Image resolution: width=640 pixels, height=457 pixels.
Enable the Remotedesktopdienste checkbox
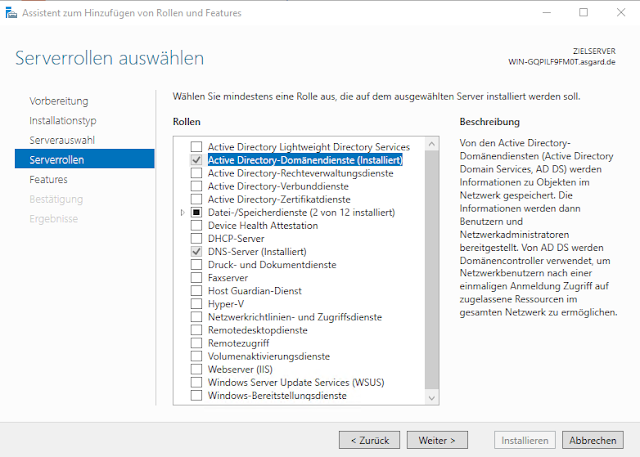tap(197, 330)
